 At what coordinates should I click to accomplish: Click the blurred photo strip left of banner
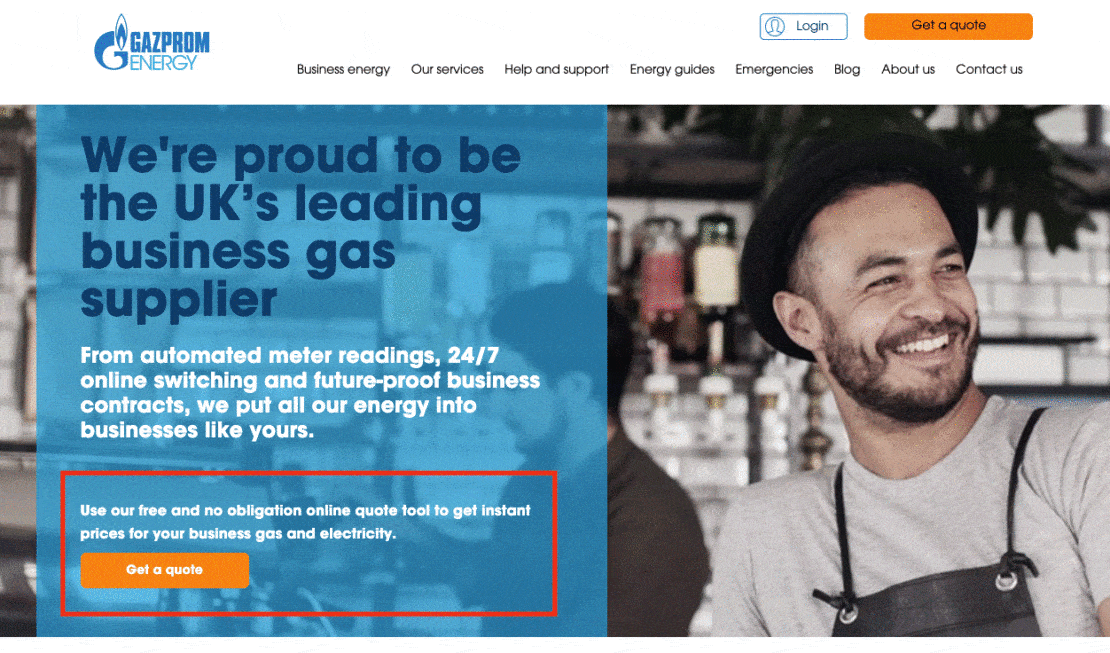(18, 370)
